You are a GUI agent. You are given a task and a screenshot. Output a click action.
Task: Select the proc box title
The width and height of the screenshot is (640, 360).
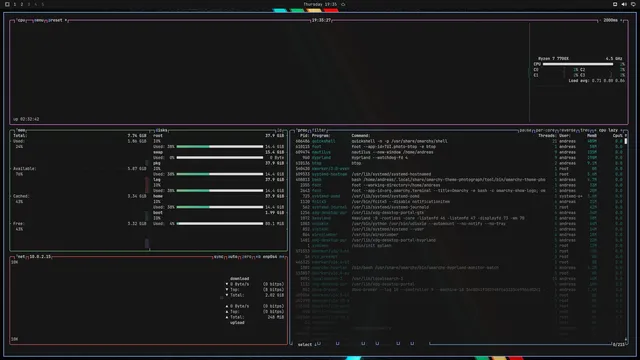point(302,130)
